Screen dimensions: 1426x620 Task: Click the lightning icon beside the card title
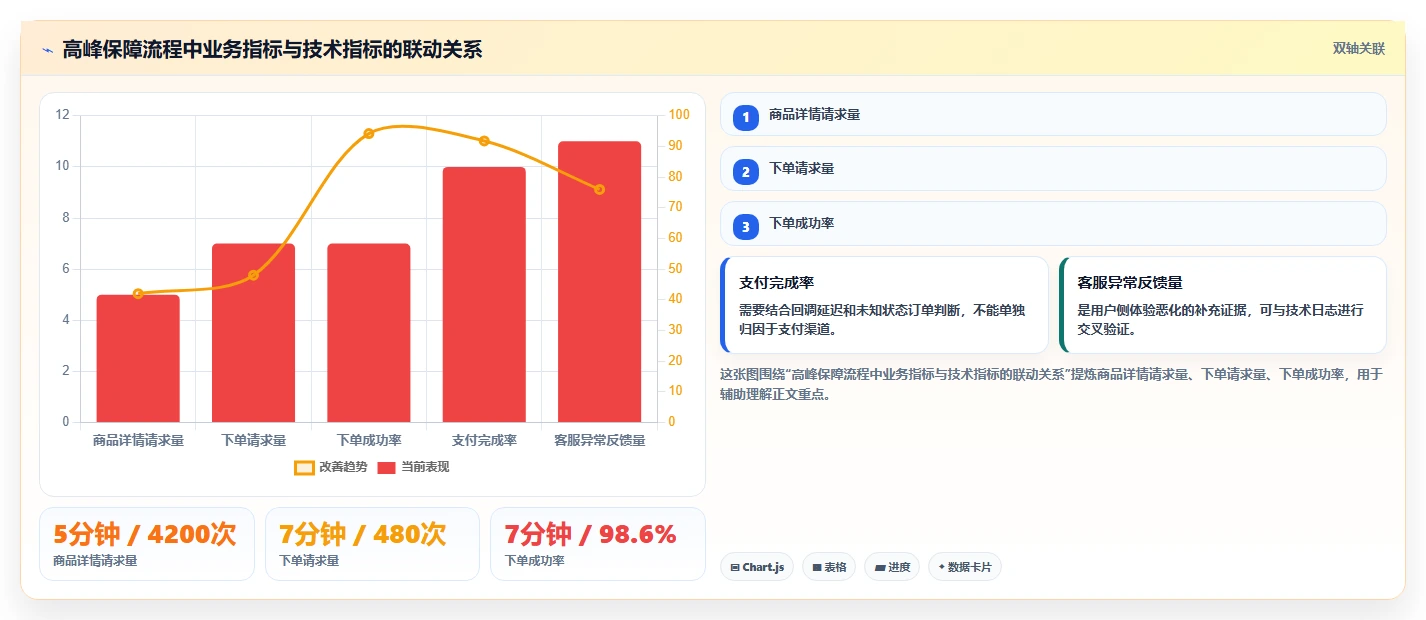(47, 49)
